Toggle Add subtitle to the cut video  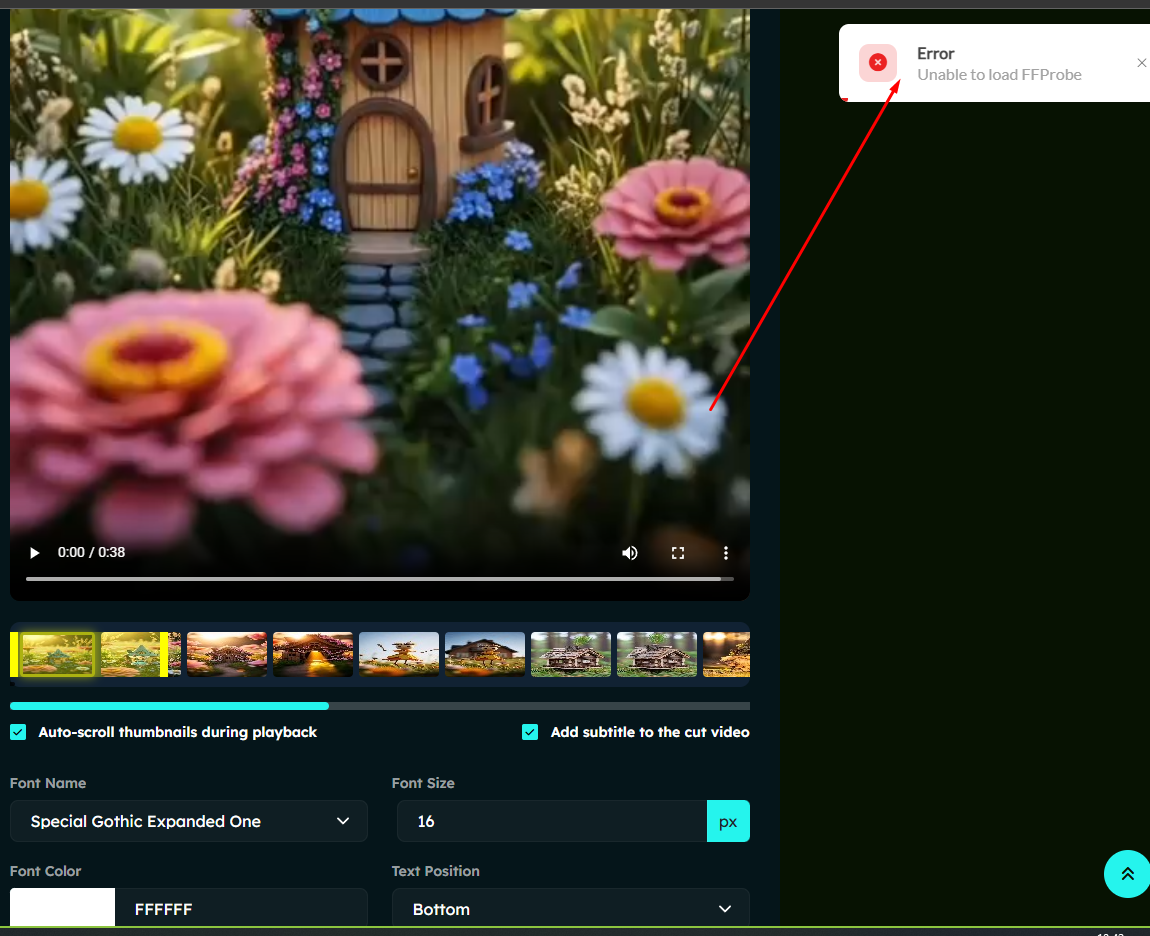(530, 732)
